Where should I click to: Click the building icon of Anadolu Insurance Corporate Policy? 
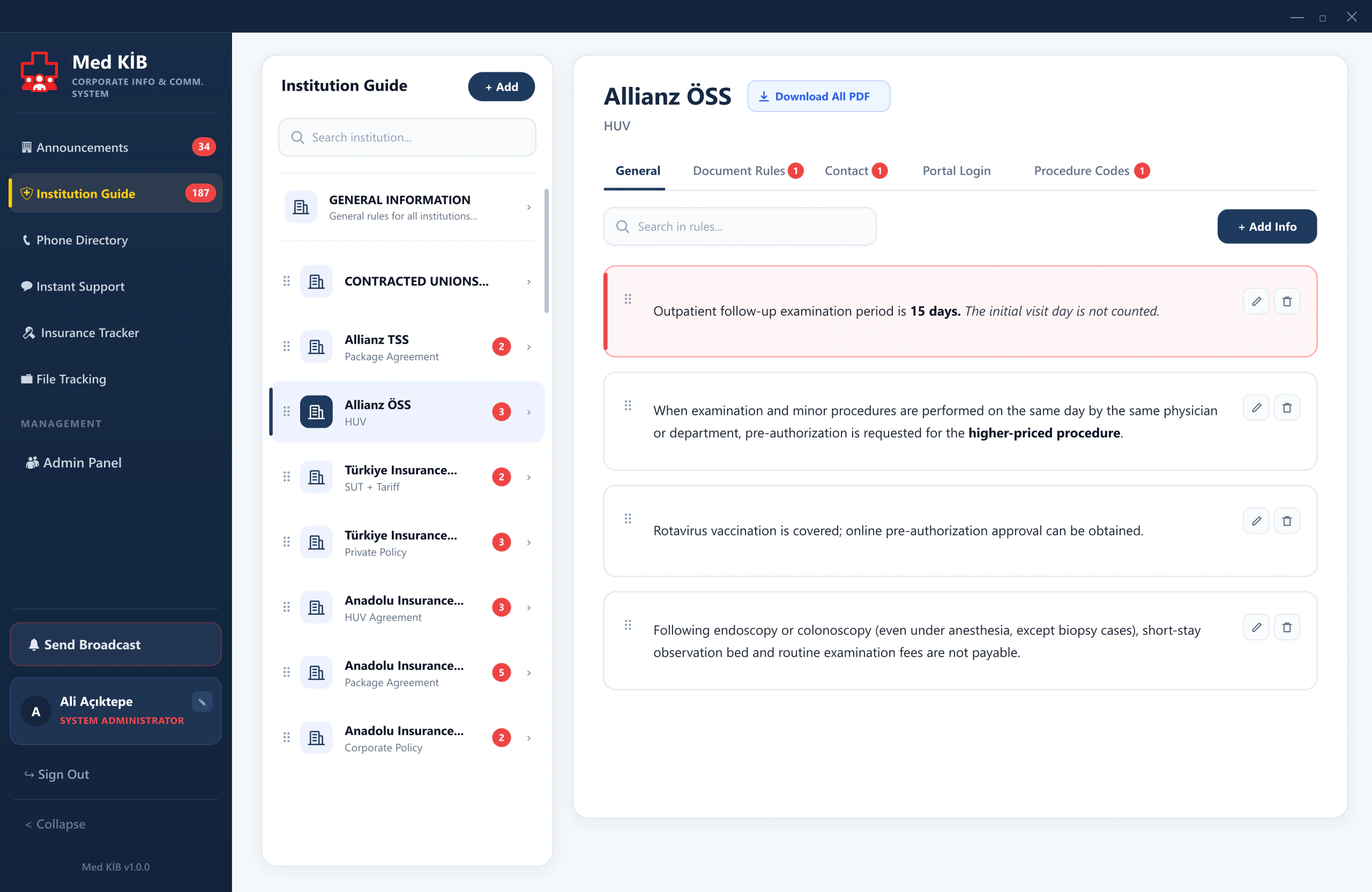click(316, 737)
